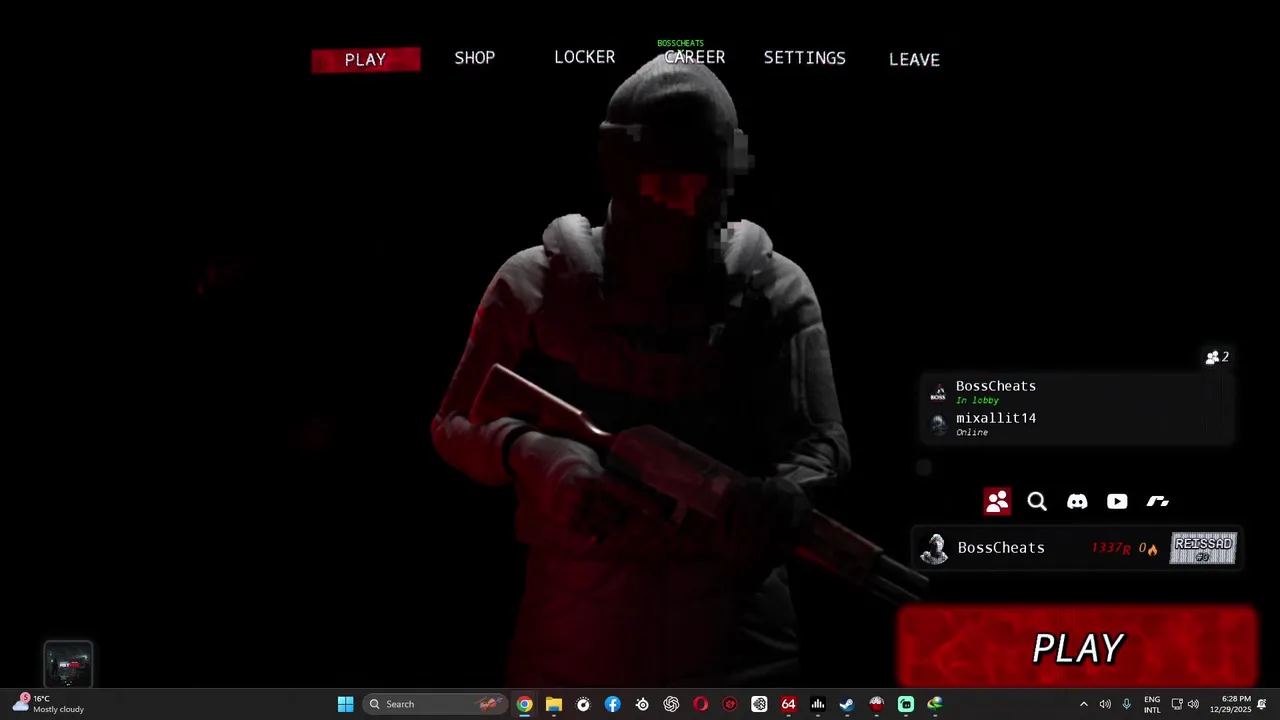
Task: Open the Discord link icon
Action: [1077, 502]
